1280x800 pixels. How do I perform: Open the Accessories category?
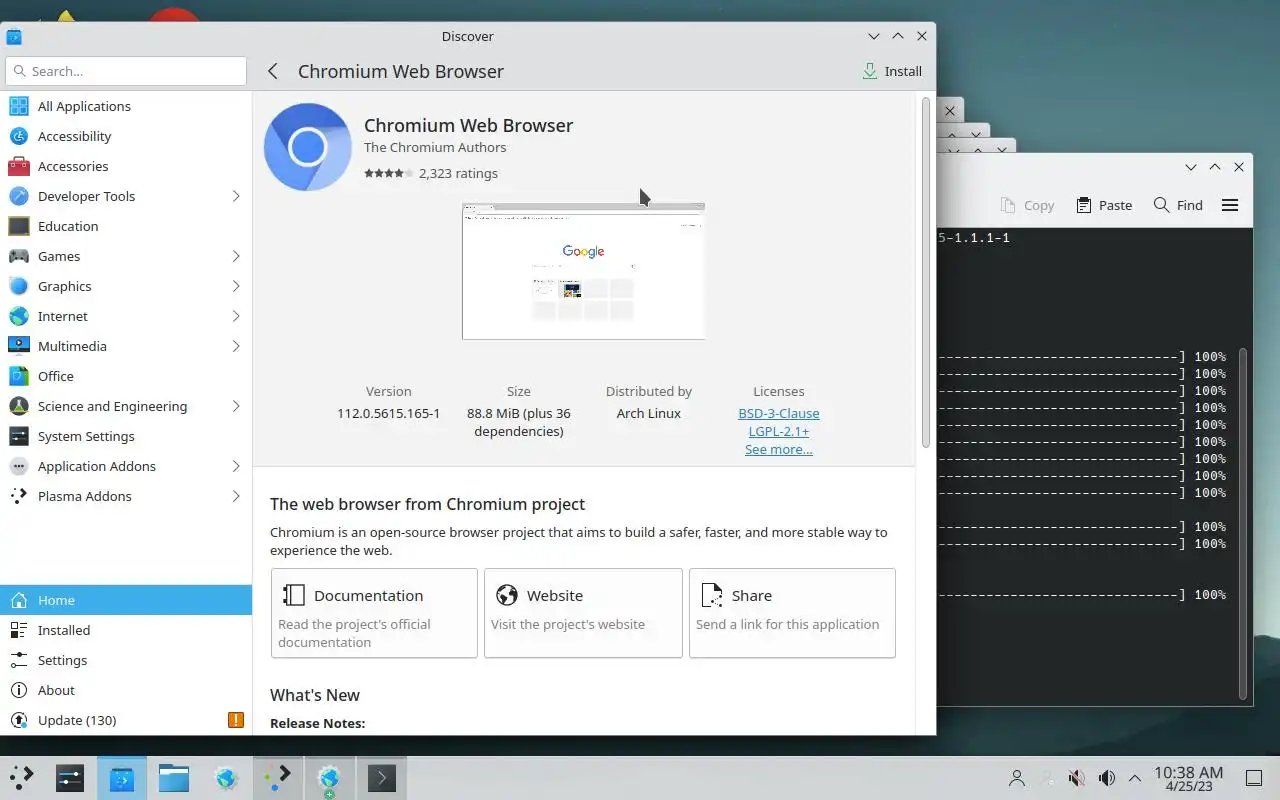click(x=126, y=166)
